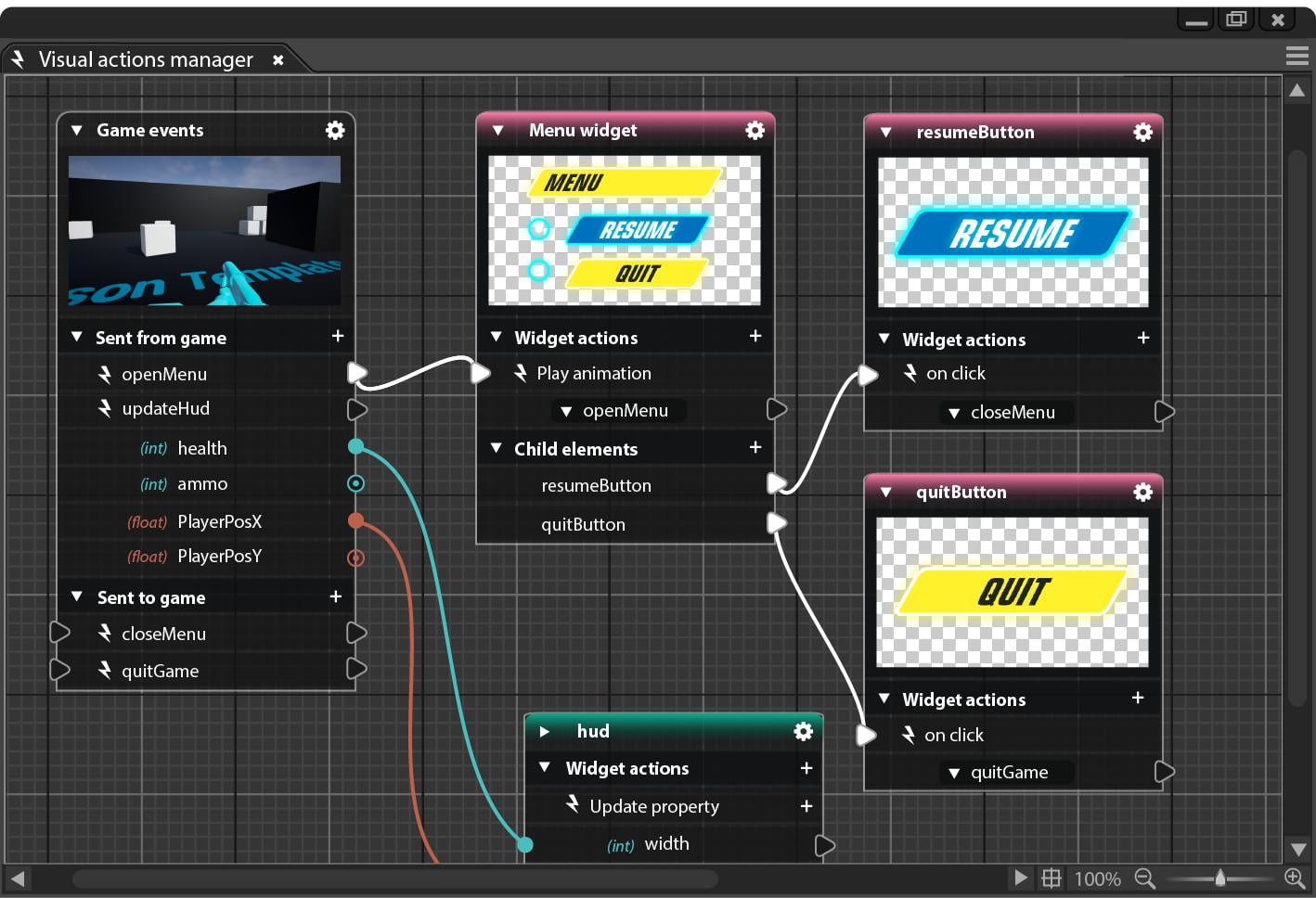This screenshot has width=1316, height=898.
Task: Toggle the grid icon in bottom bar
Action: (1052, 879)
